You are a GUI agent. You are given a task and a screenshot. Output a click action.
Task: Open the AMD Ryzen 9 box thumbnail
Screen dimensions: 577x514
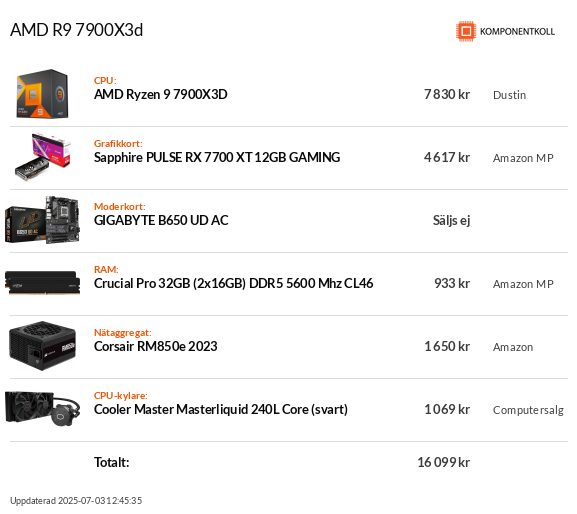coord(42,94)
